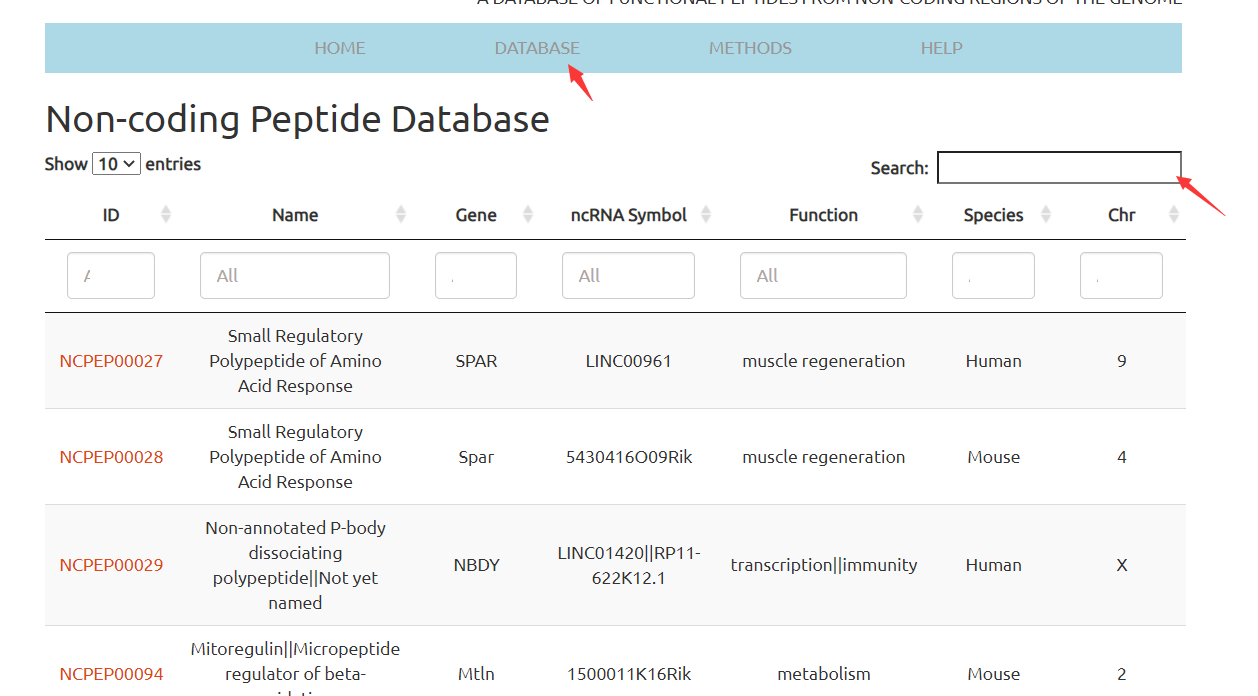Select the 1500011K16Rik ncRNA symbol cell
The image size is (1258, 696).
629,674
